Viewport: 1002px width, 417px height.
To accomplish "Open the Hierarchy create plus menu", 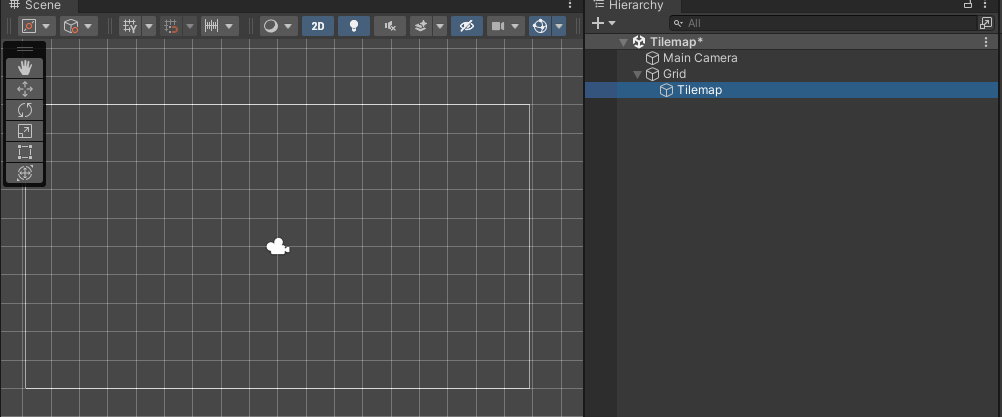I will (603, 24).
